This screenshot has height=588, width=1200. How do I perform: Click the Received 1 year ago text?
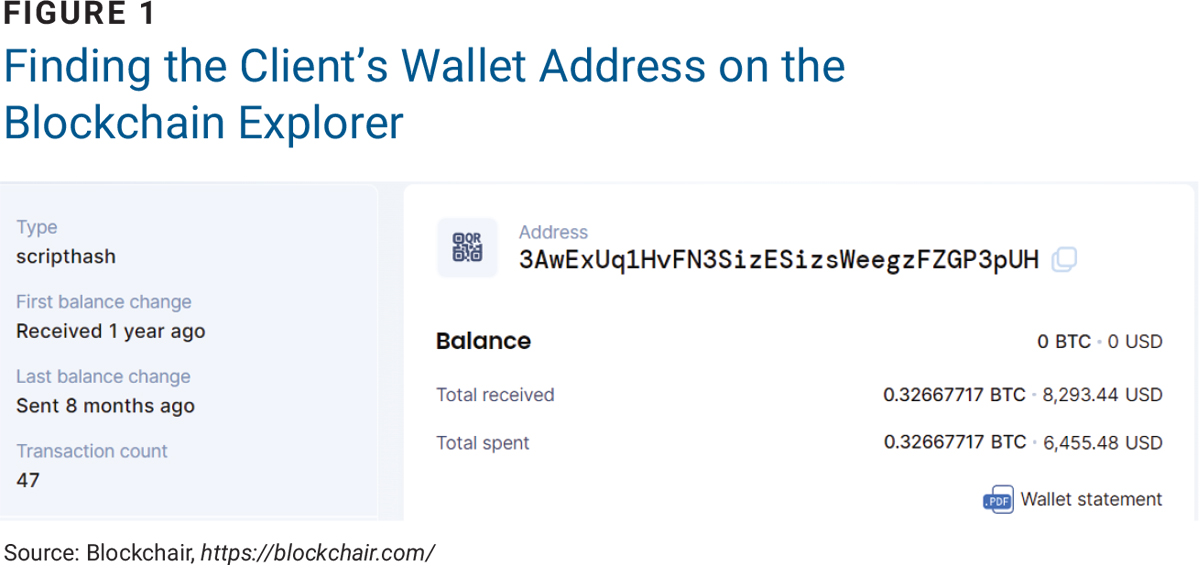click(111, 331)
